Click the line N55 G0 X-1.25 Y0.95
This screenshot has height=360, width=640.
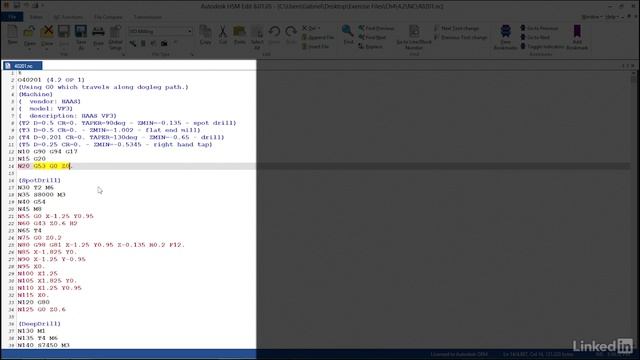pyautogui.click(x=55, y=216)
